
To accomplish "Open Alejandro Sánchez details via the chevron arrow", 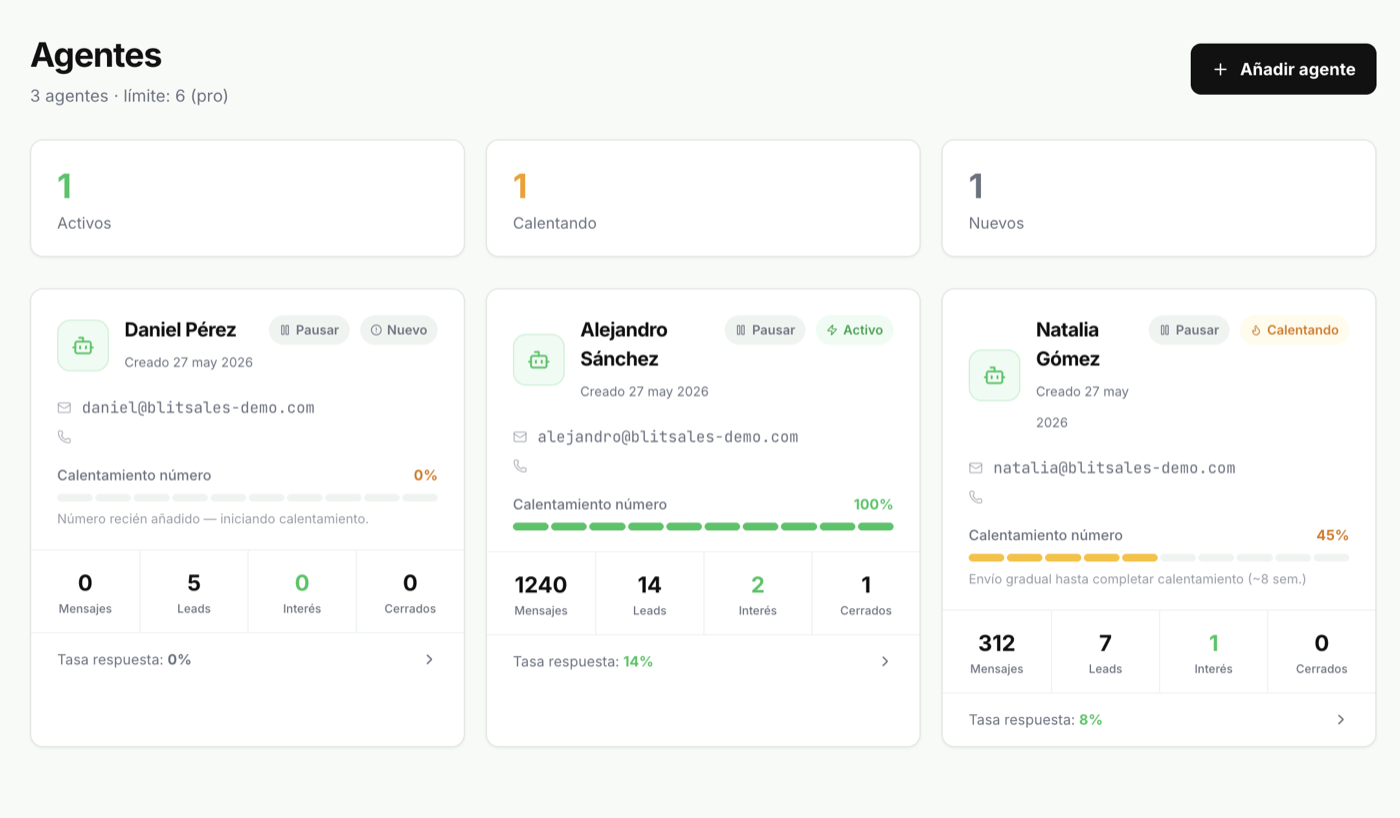I will click(x=885, y=661).
